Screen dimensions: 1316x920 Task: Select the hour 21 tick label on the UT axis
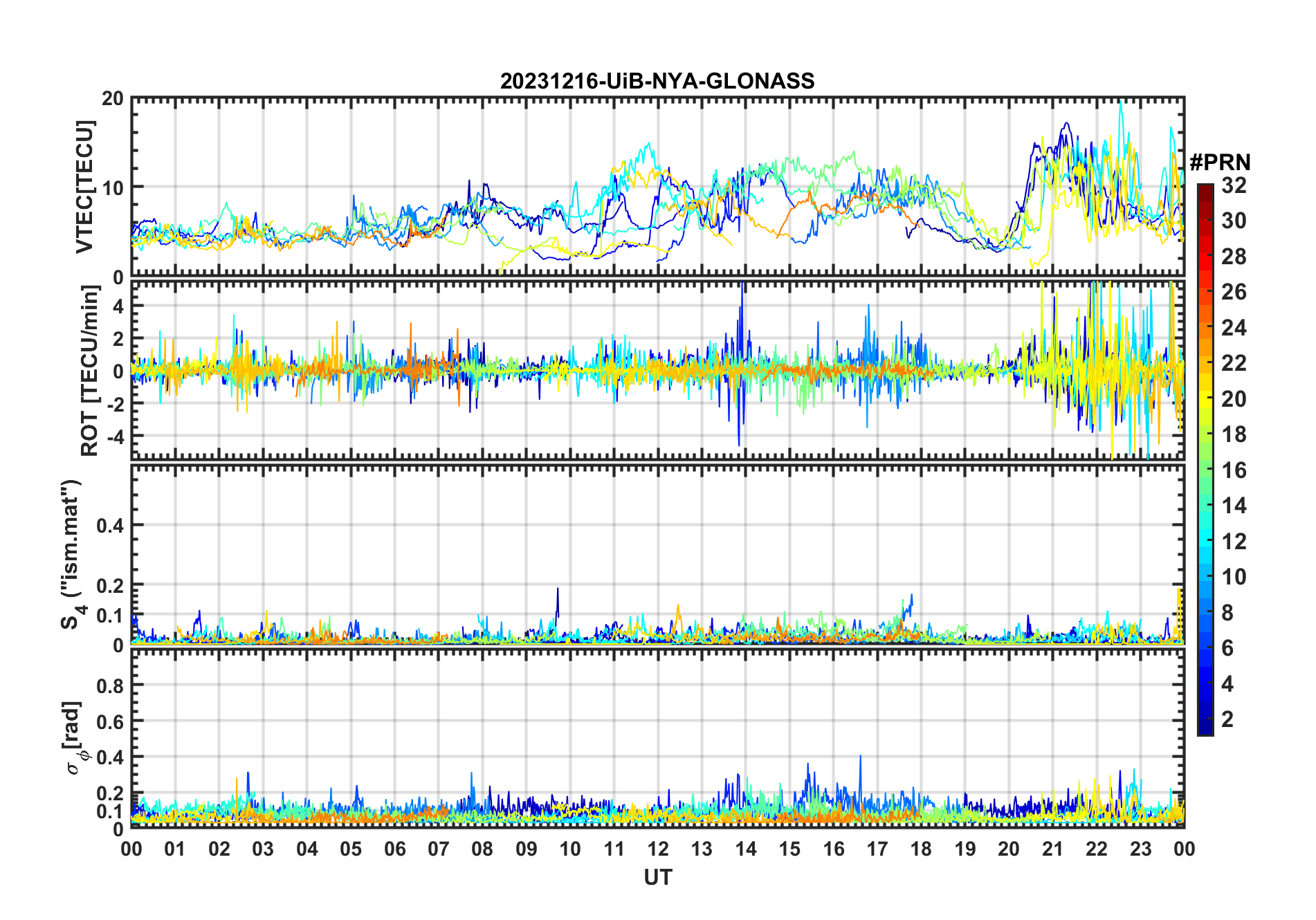[x=1053, y=849]
